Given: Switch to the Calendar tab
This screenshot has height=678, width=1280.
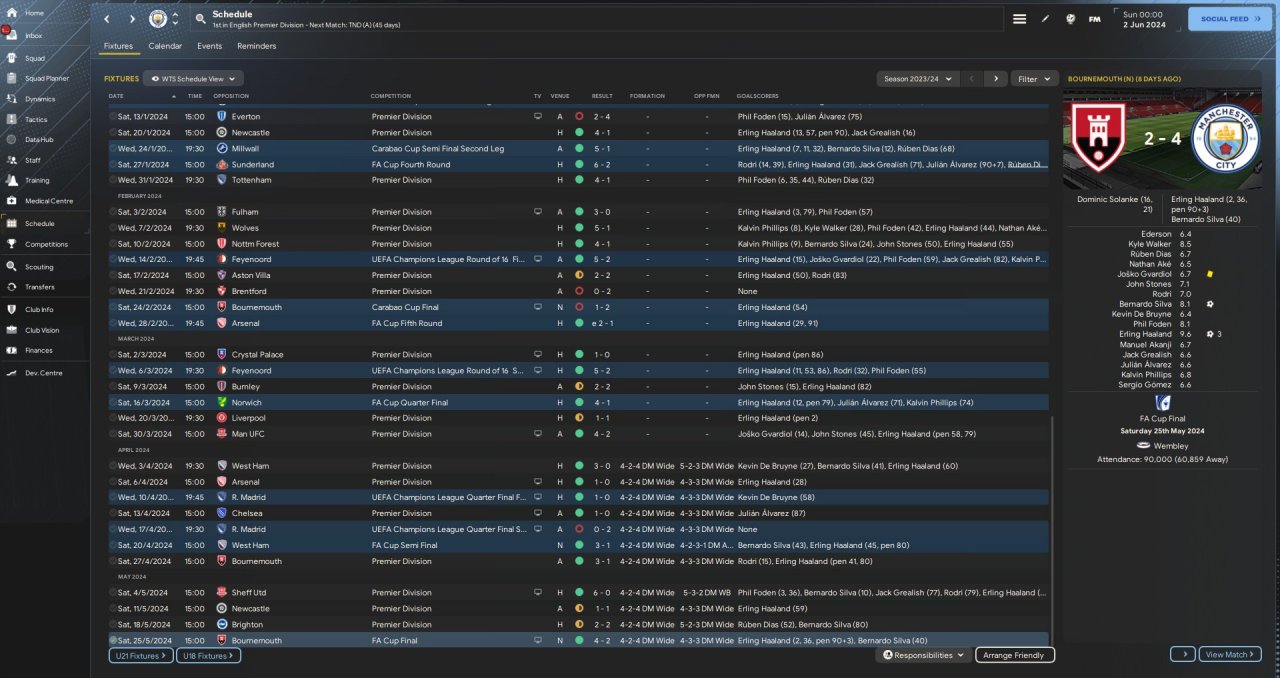Looking at the screenshot, I should pos(165,46).
